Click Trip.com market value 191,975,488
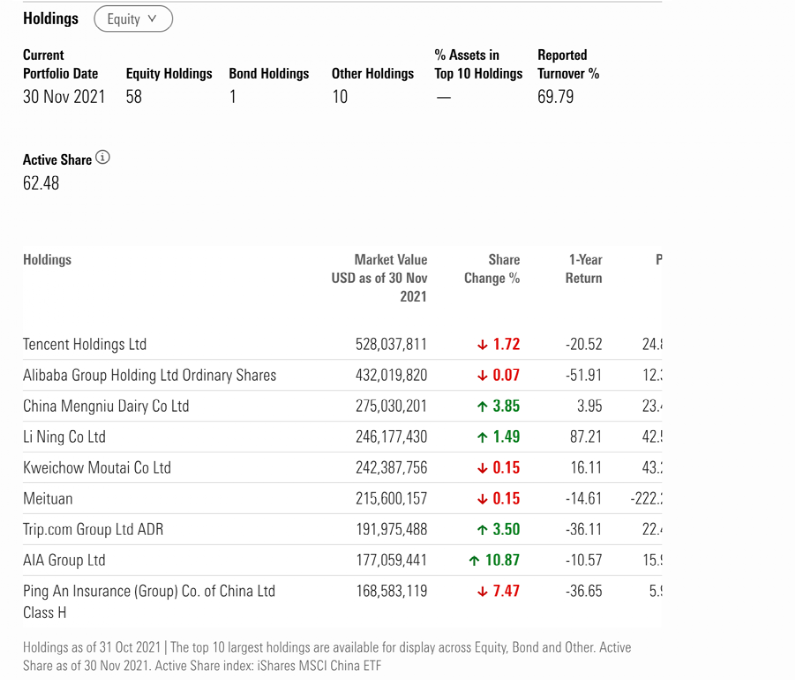The image size is (795, 680). (x=391, y=529)
